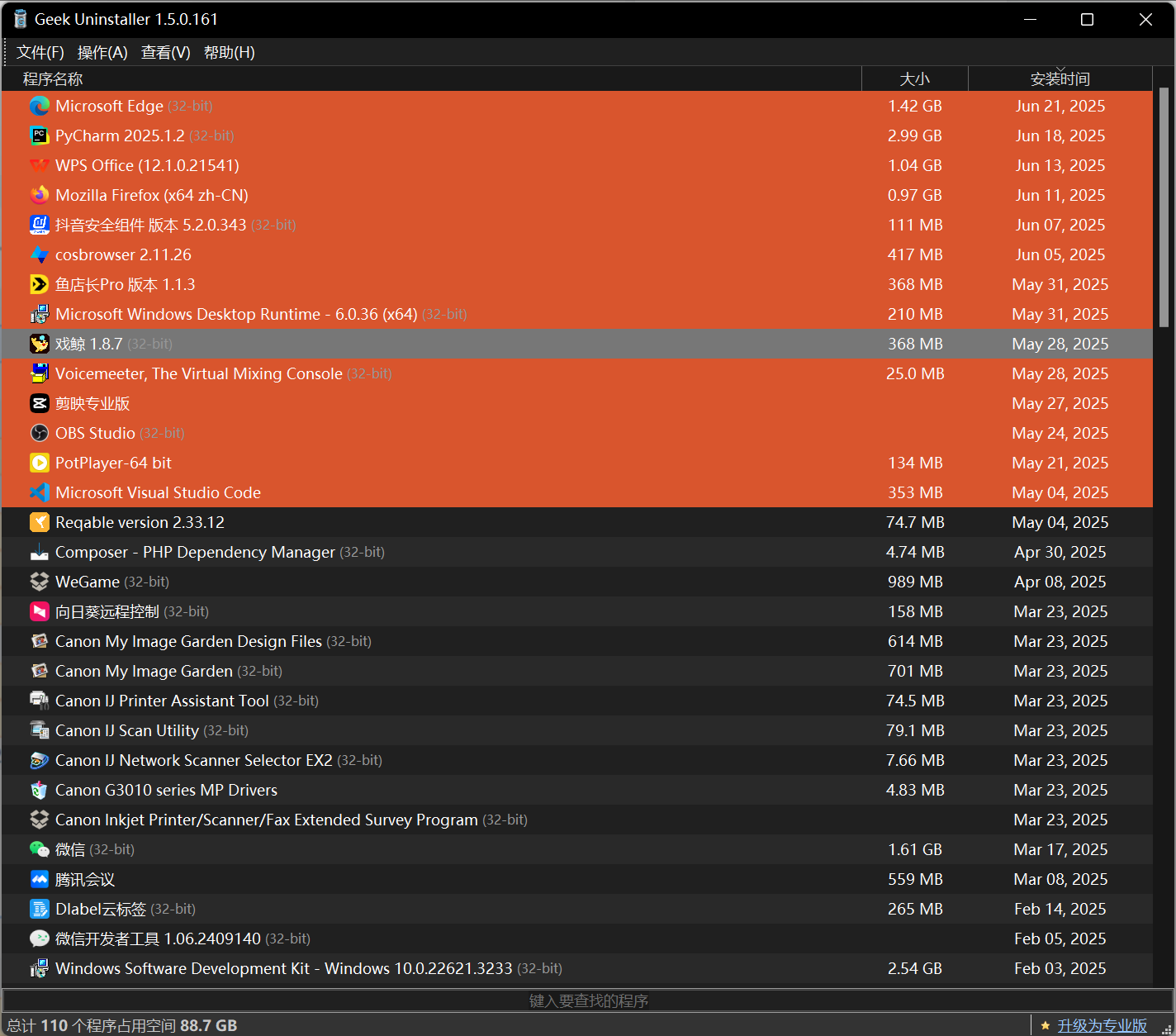Click the cosbrowser 2.11.26 icon
This screenshot has width=1176, height=1036.
(x=40, y=254)
